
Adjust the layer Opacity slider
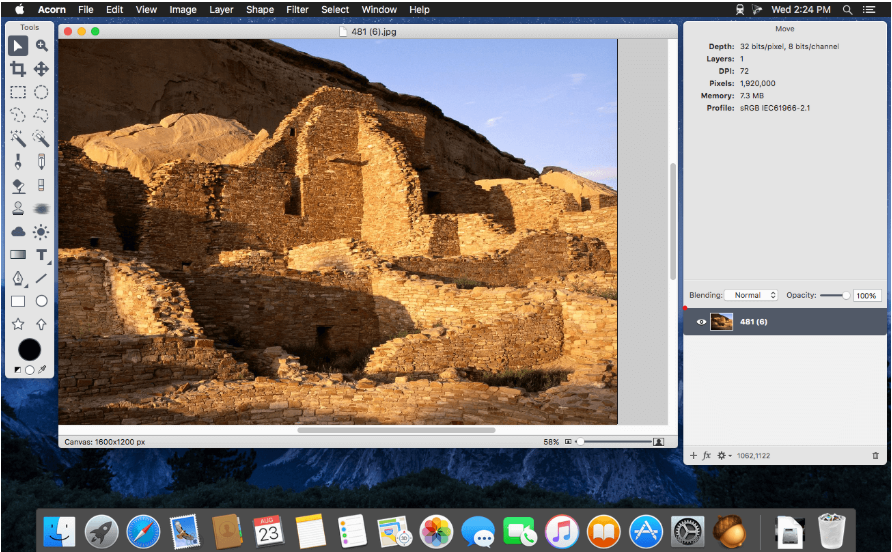846,295
